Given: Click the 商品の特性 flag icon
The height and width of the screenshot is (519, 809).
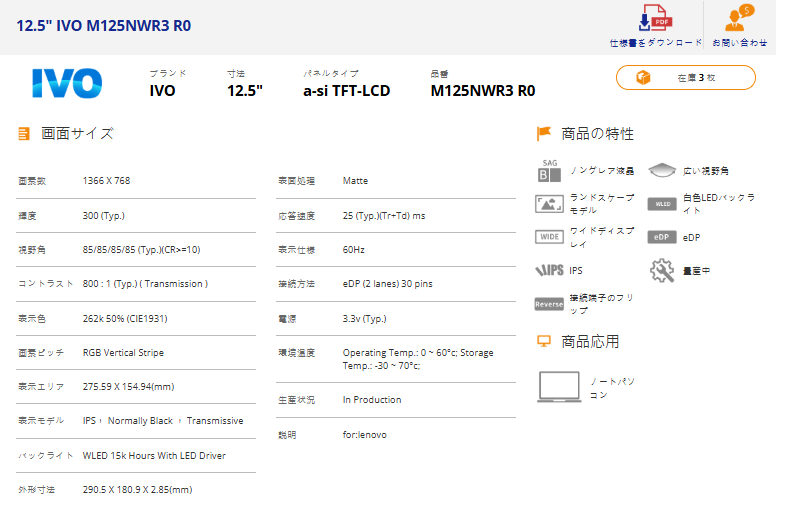Looking at the screenshot, I should (x=544, y=134).
